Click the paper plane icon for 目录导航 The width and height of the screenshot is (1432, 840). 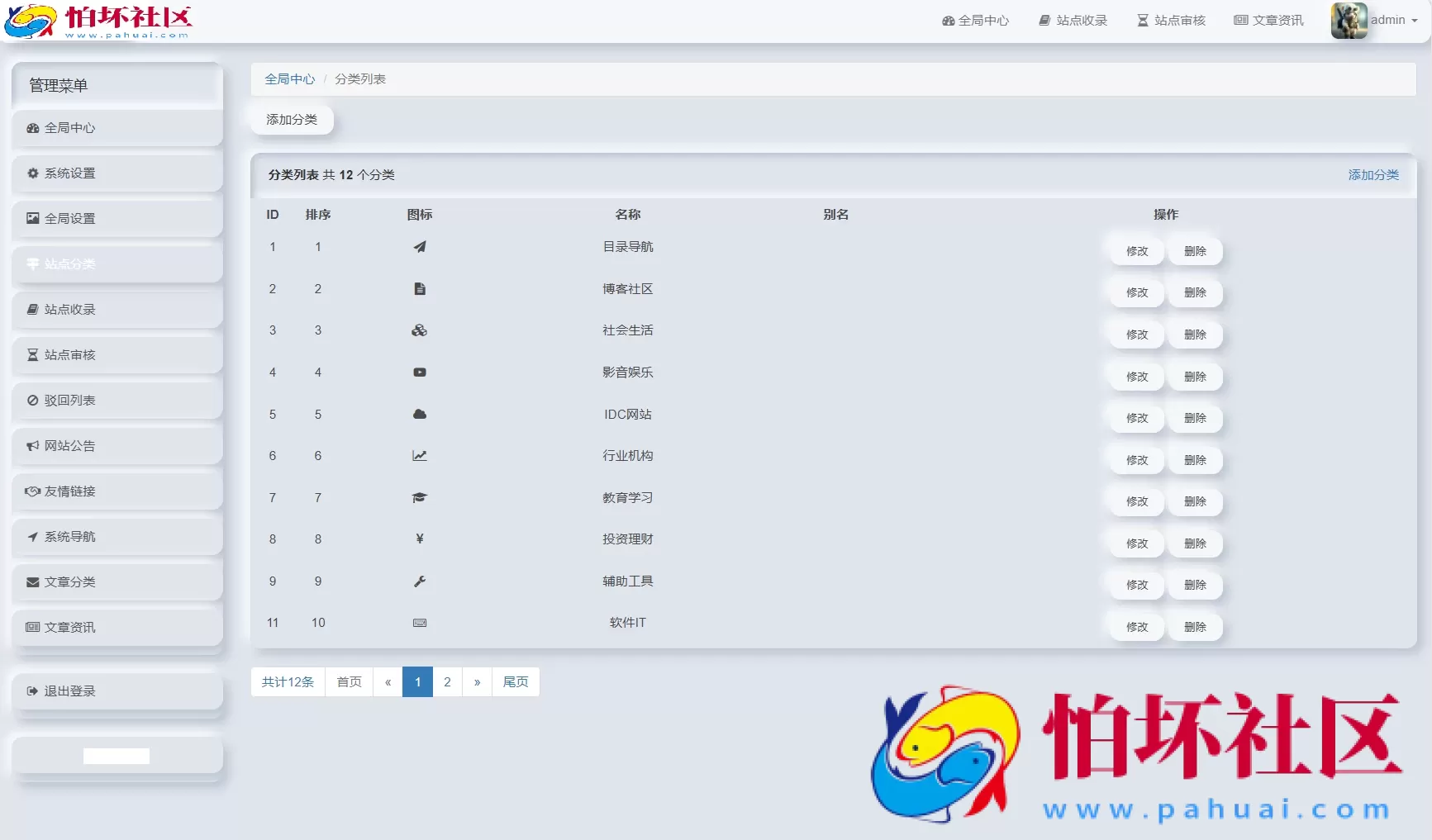(420, 246)
